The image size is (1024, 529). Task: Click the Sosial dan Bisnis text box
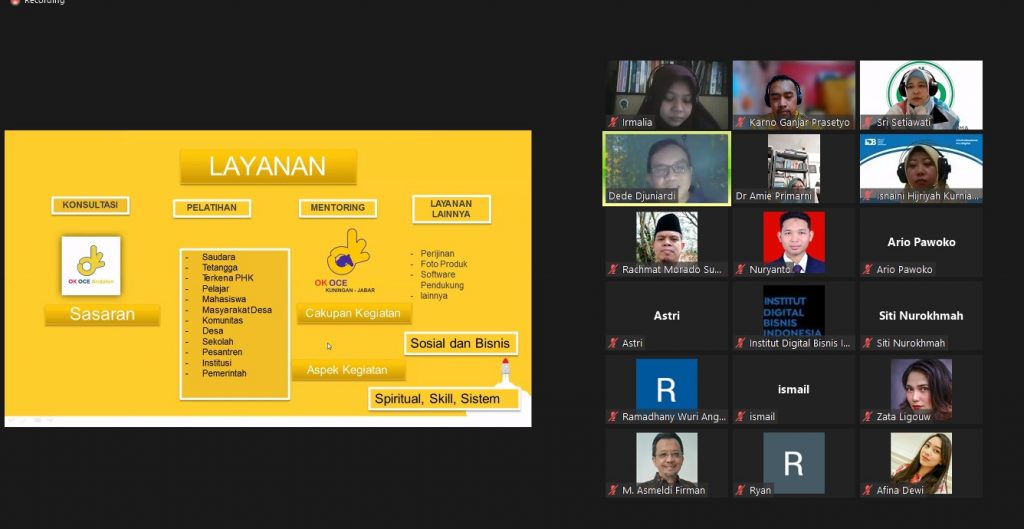(x=462, y=343)
